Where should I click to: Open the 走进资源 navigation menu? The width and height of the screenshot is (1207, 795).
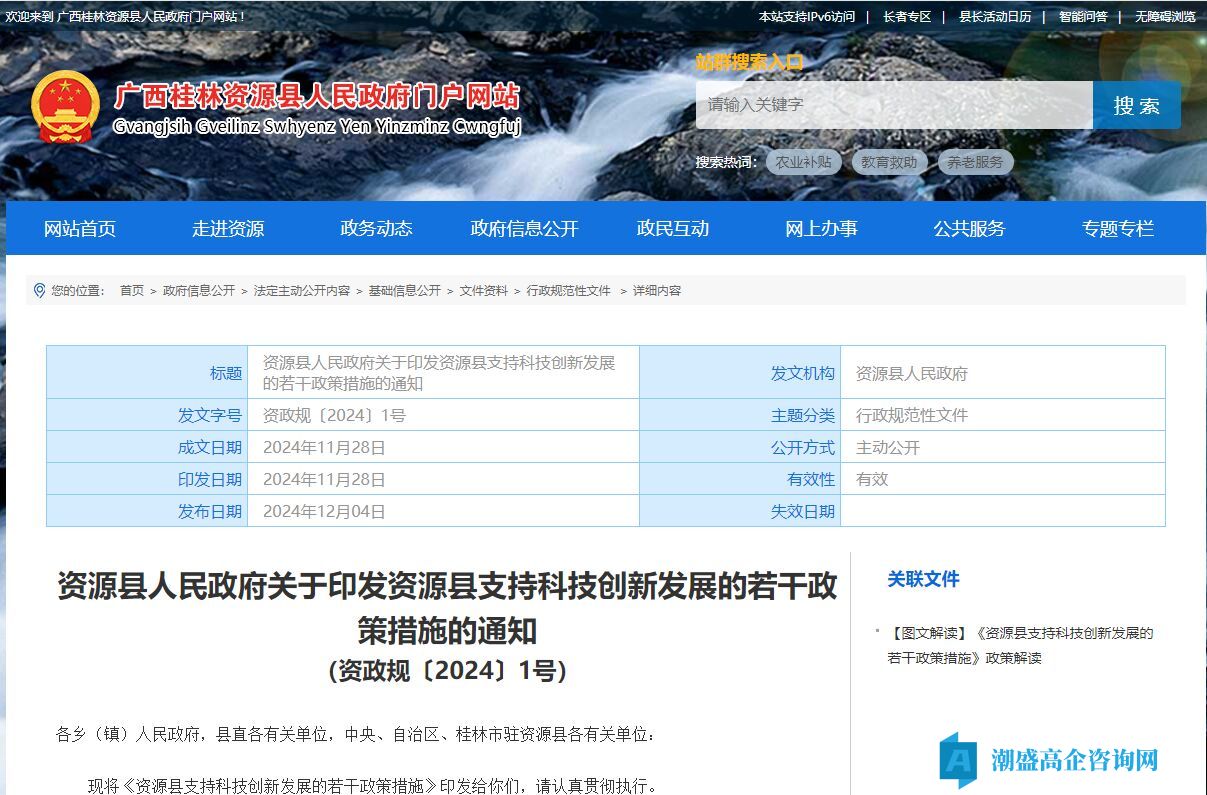[228, 229]
